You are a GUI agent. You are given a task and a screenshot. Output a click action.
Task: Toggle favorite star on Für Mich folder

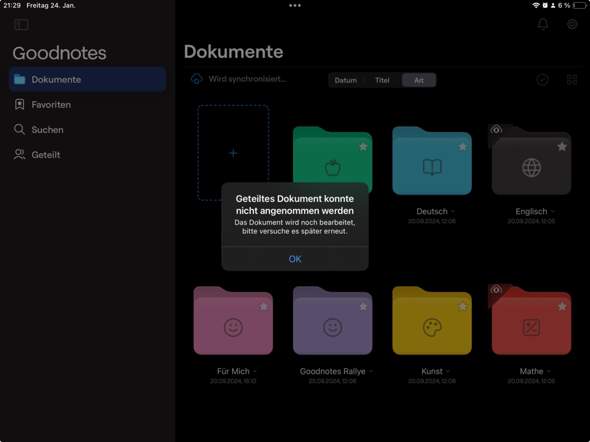(264, 307)
